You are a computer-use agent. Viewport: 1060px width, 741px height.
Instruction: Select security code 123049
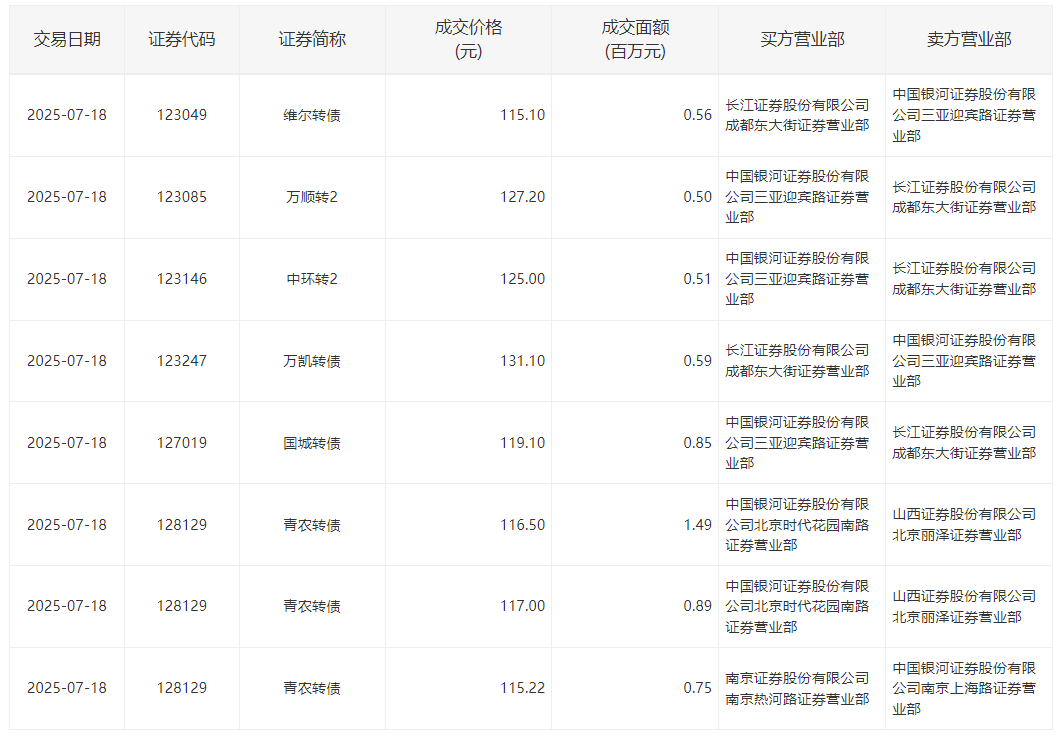182,115
